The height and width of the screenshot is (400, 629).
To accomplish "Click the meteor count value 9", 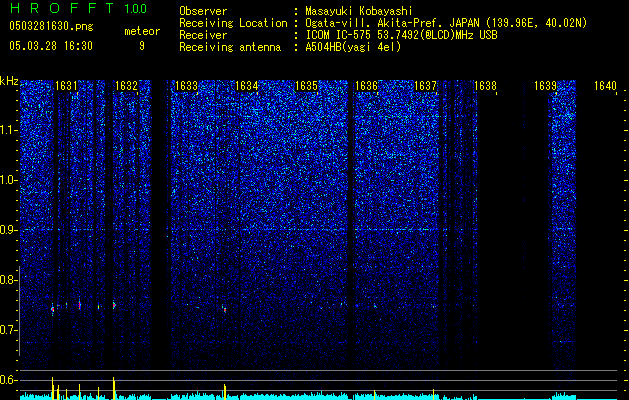I will coord(142,46).
